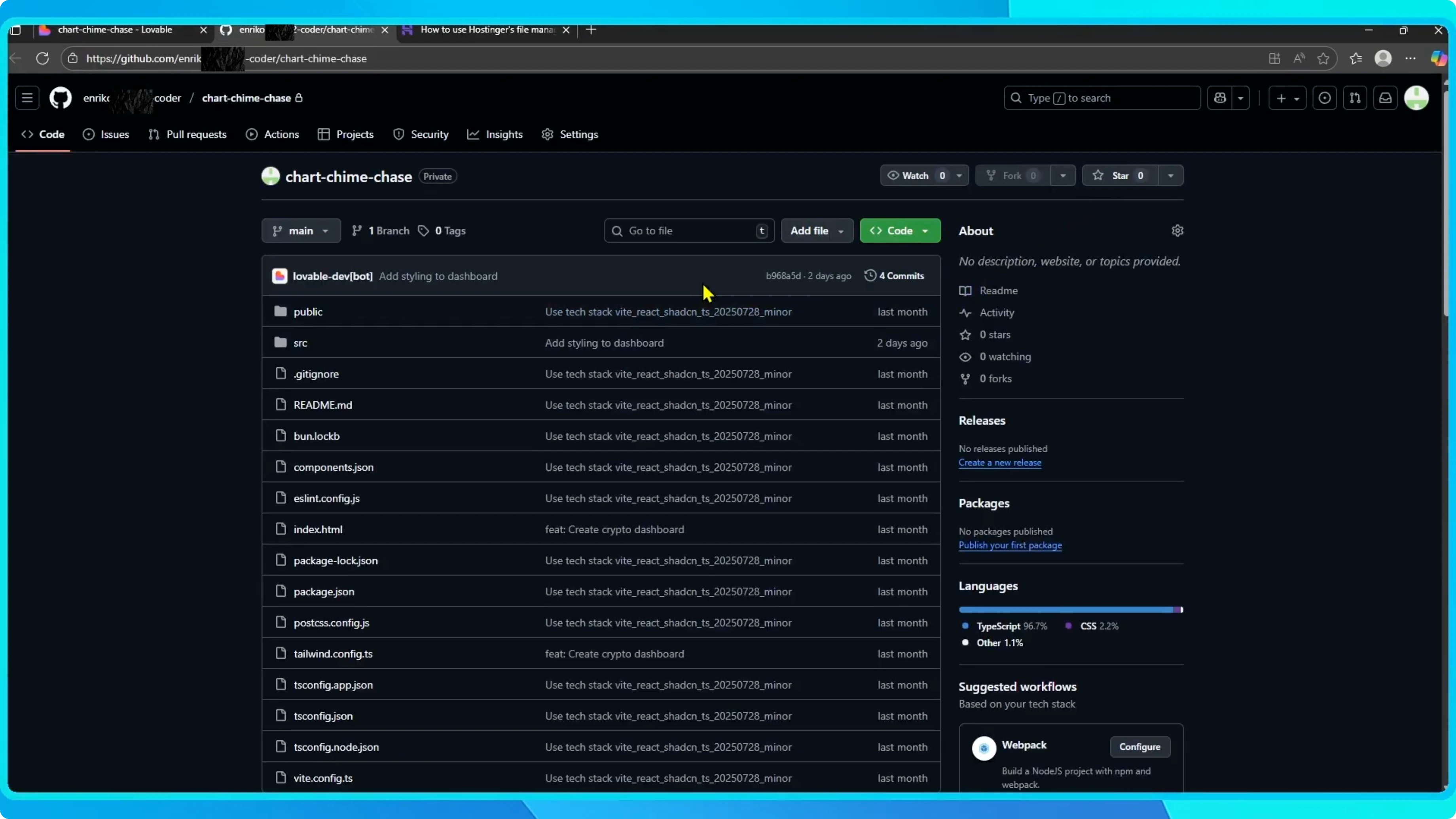Switch to the Actions tab
Viewport: 1456px width, 819px height.
pos(273,135)
